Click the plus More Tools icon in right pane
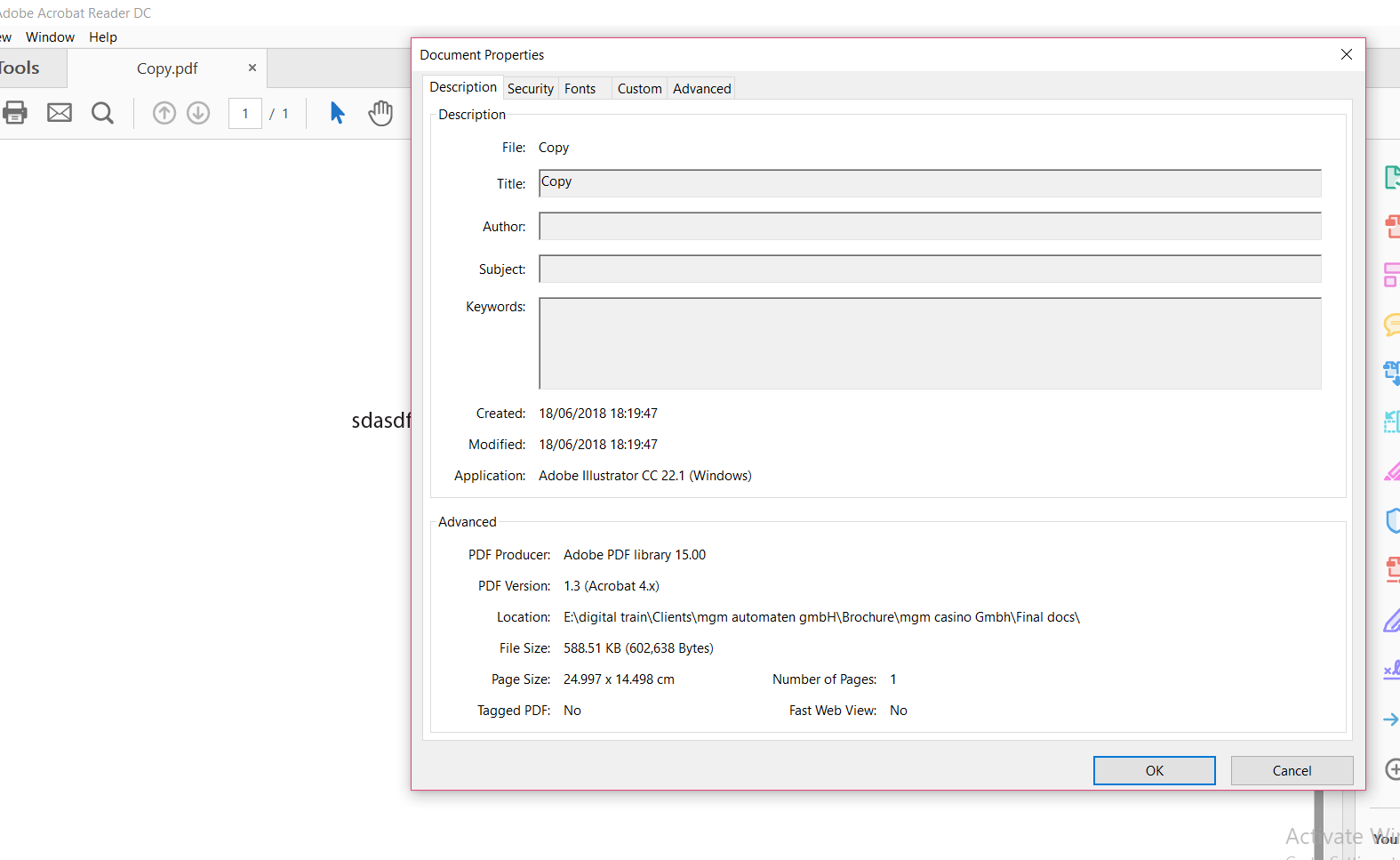The image size is (1400, 860). click(x=1393, y=768)
